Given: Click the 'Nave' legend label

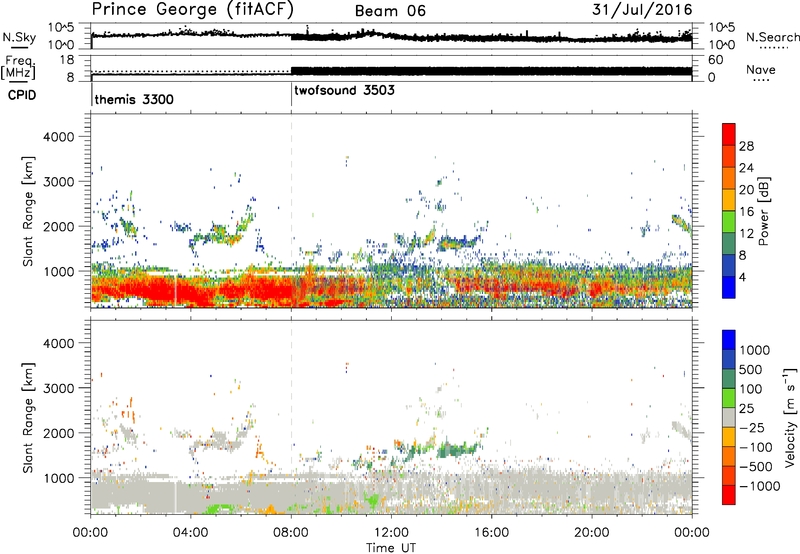Looking at the screenshot, I should [761, 69].
